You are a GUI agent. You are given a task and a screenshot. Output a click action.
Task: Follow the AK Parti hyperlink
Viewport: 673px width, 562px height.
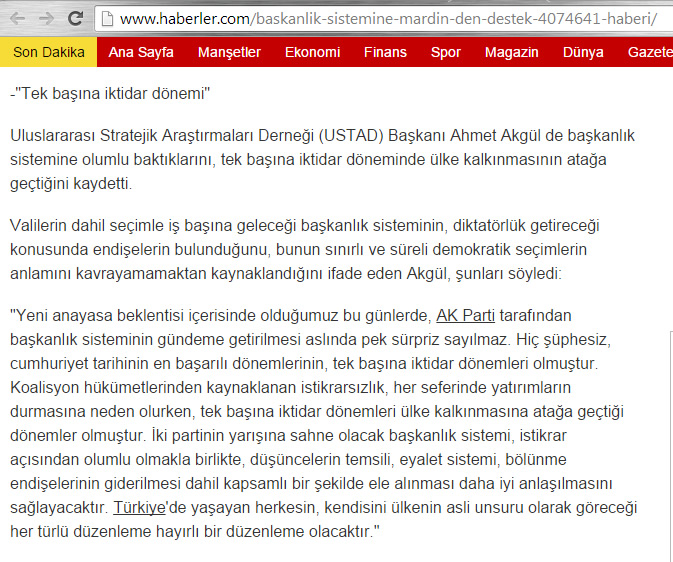pyautogui.click(x=465, y=316)
